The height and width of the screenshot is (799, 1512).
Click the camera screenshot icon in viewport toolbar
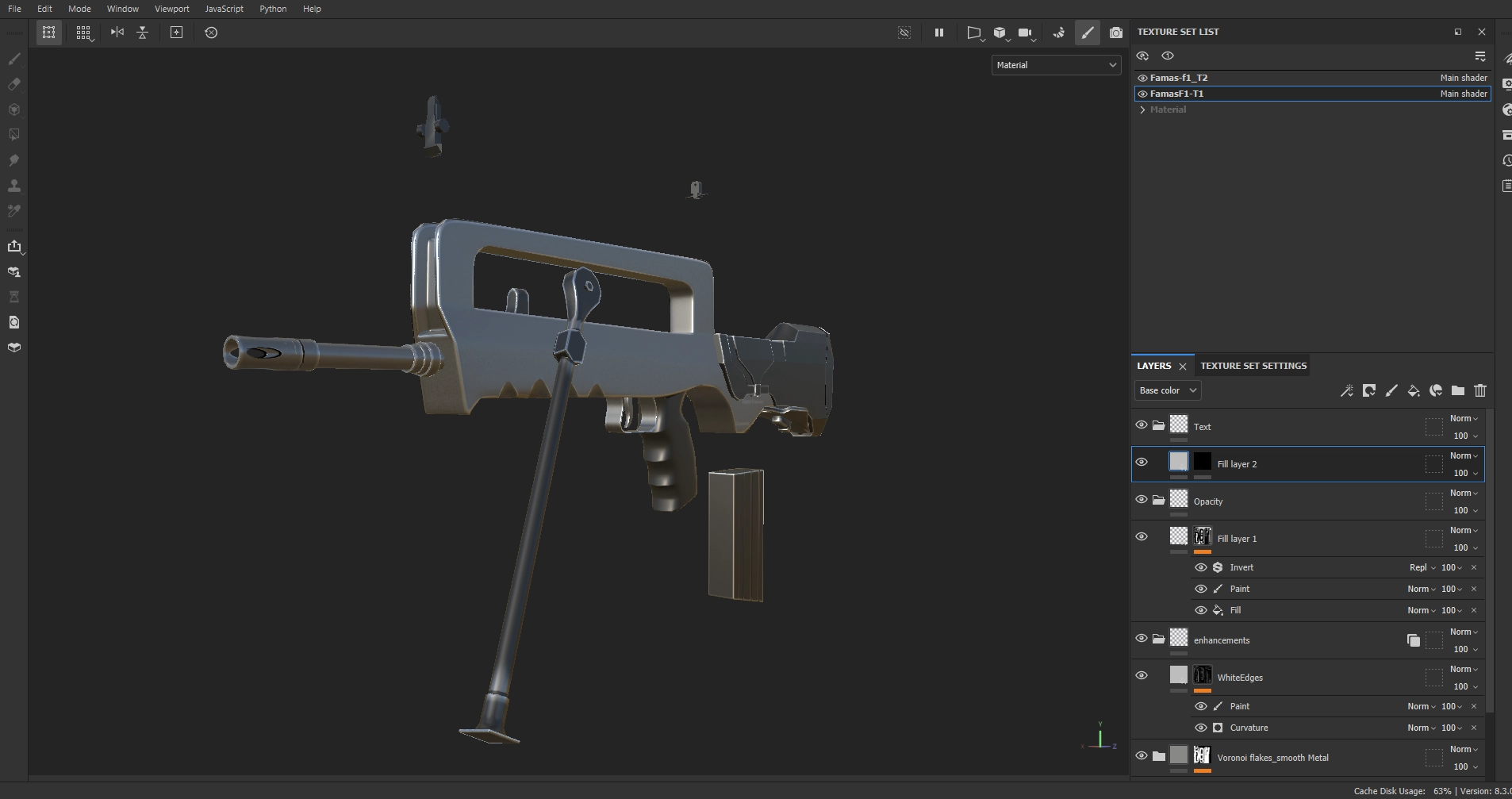[x=1115, y=33]
